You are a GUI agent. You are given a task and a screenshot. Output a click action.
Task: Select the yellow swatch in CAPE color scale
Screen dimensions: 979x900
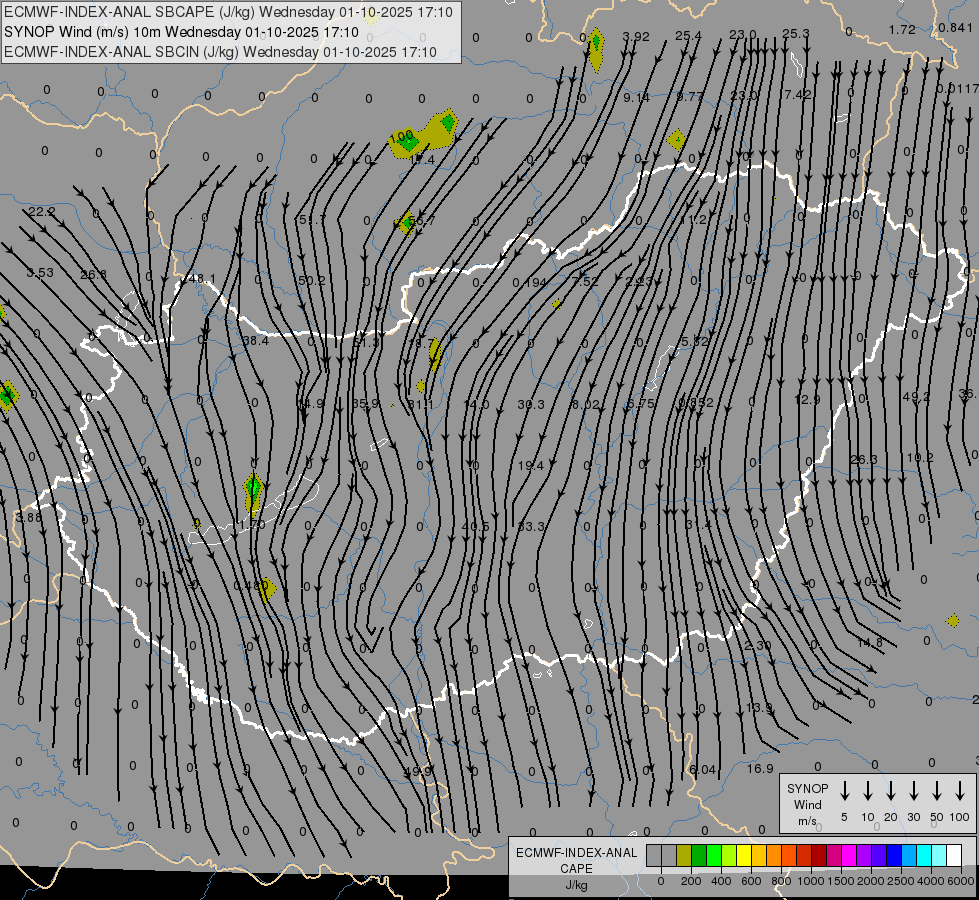tap(744, 855)
